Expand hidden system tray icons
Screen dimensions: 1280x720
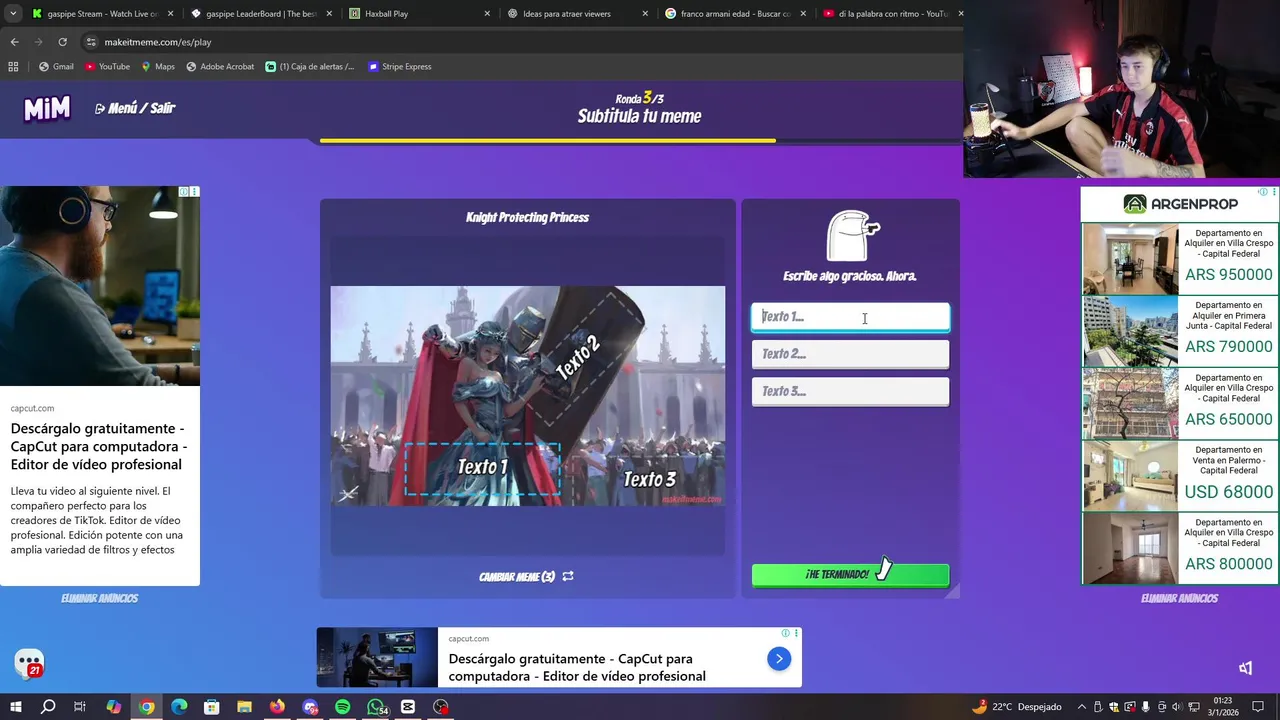point(1081,707)
